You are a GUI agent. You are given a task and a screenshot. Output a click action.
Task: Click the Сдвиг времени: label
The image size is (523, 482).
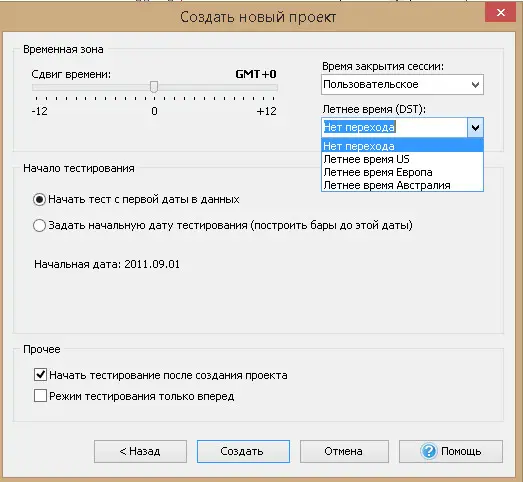pyautogui.click(x=71, y=74)
